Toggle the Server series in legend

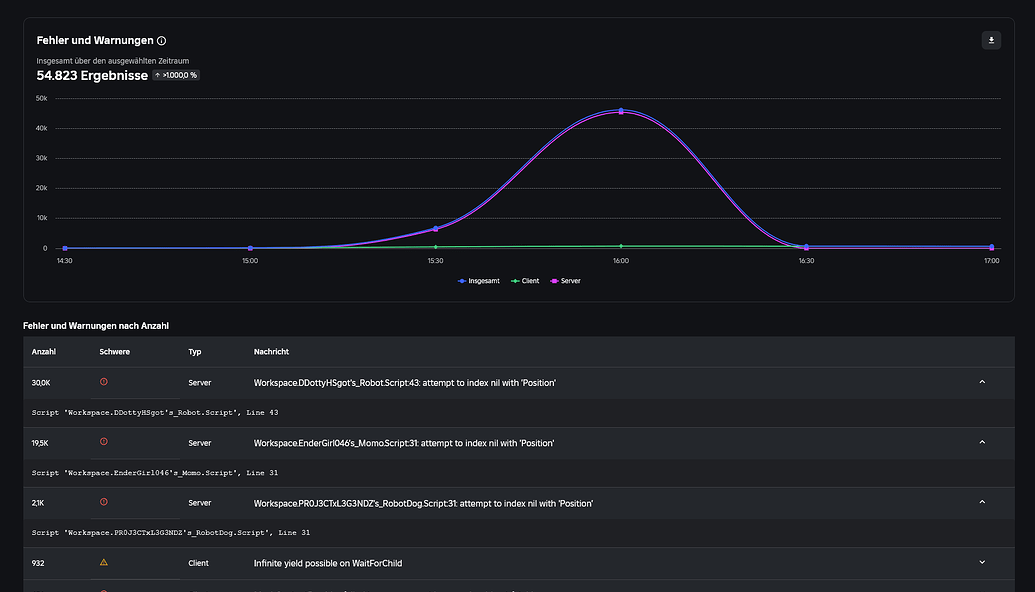coord(566,281)
